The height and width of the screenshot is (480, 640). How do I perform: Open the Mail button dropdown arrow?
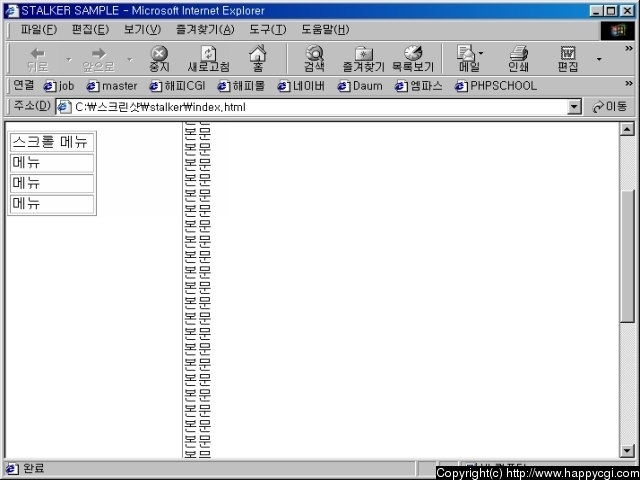pyautogui.click(x=481, y=53)
